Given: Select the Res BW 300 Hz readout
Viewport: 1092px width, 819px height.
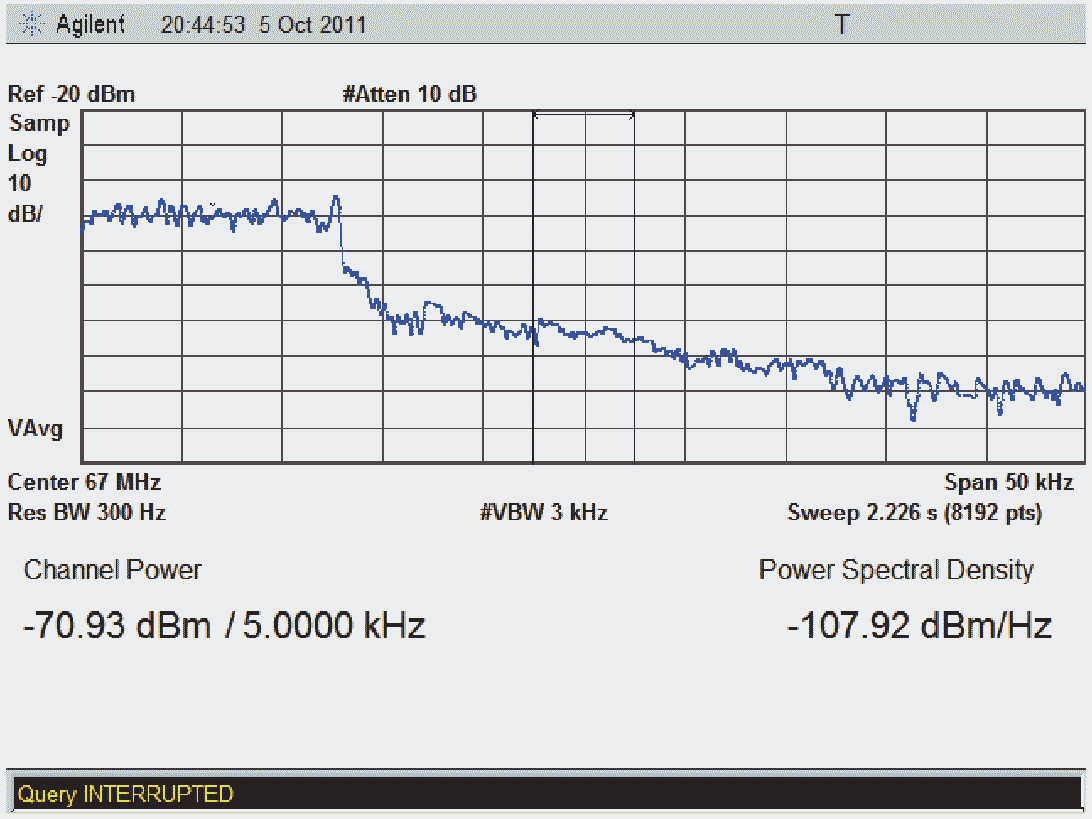Looking at the screenshot, I should click(86, 513).
